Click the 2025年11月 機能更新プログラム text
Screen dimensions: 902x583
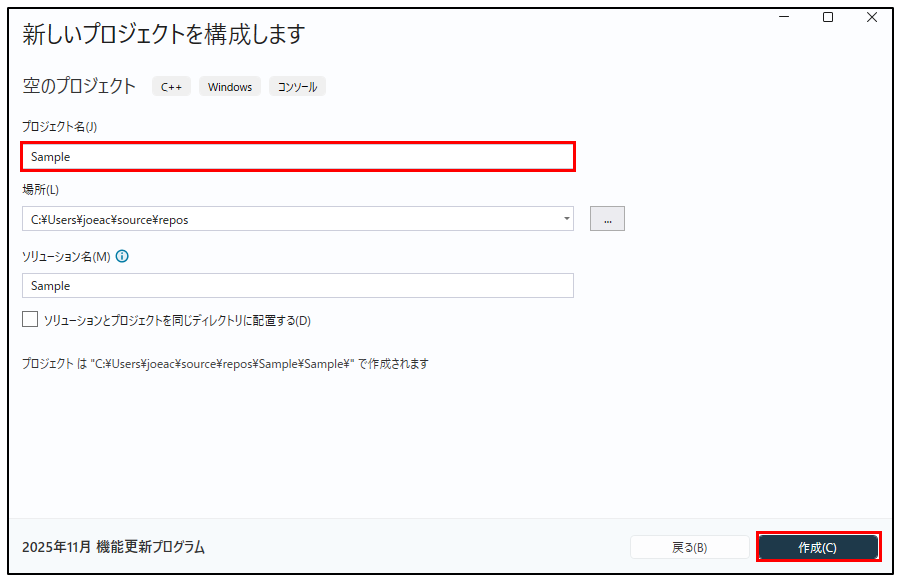tap(113, 547)
